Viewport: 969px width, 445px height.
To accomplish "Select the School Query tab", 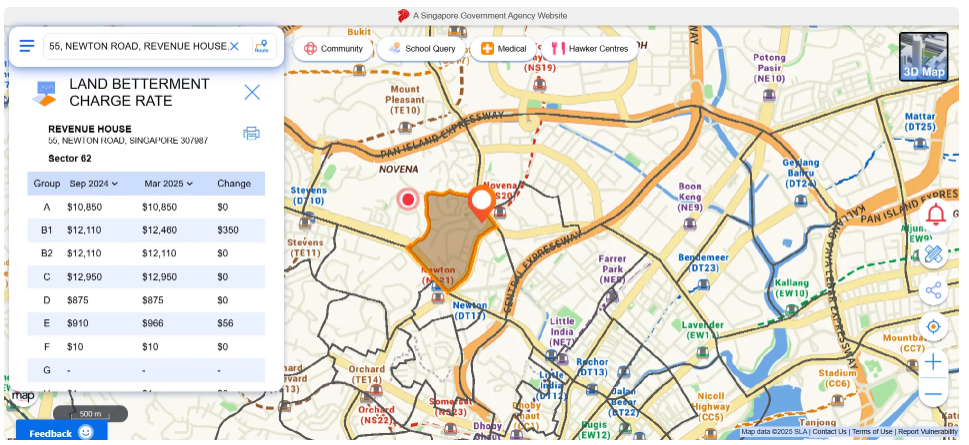I will 422,48.
